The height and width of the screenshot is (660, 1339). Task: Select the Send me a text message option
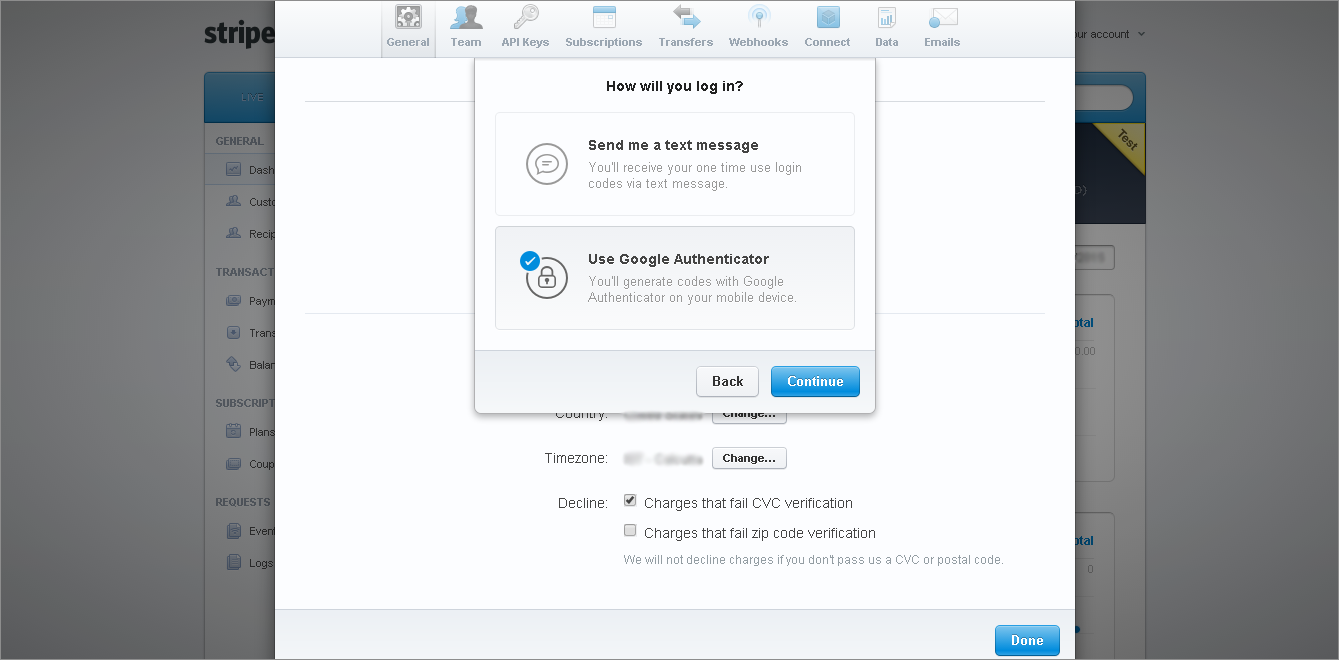pos(675,164)
